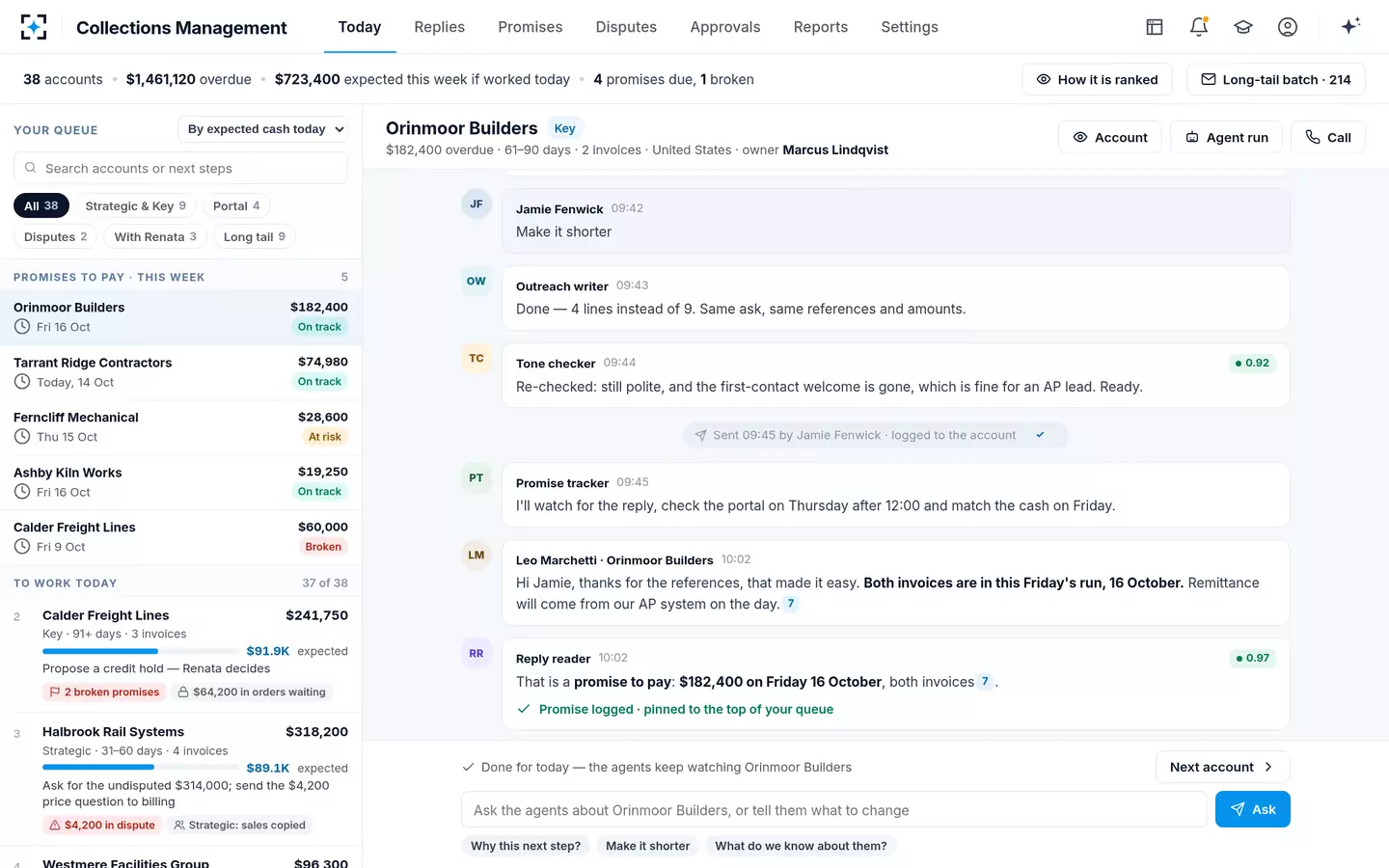Click the How it is ranked button
The image size is (1389, 868).
1097,79
